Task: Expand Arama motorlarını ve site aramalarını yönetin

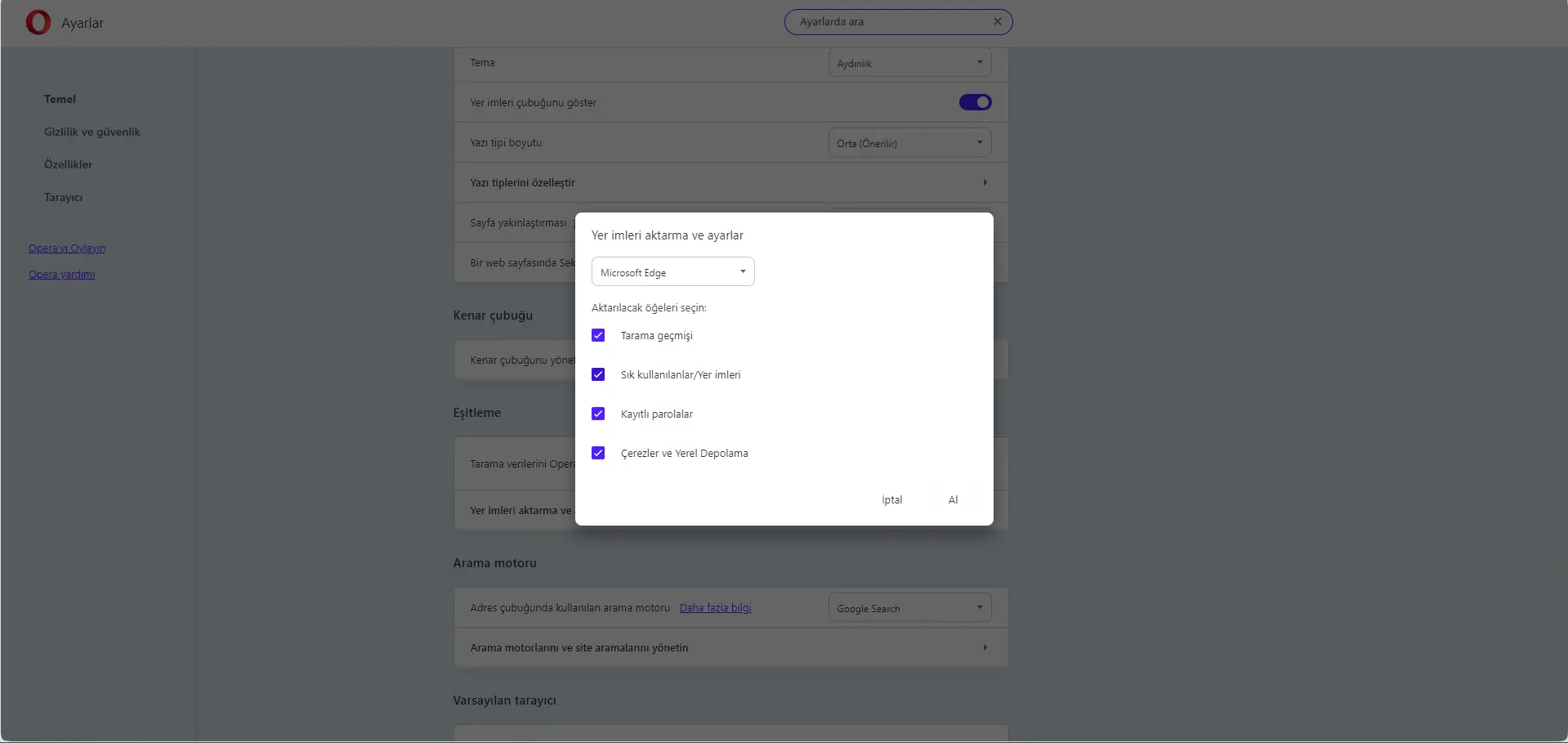Action: pyautogui.click(x=730, y=647)
